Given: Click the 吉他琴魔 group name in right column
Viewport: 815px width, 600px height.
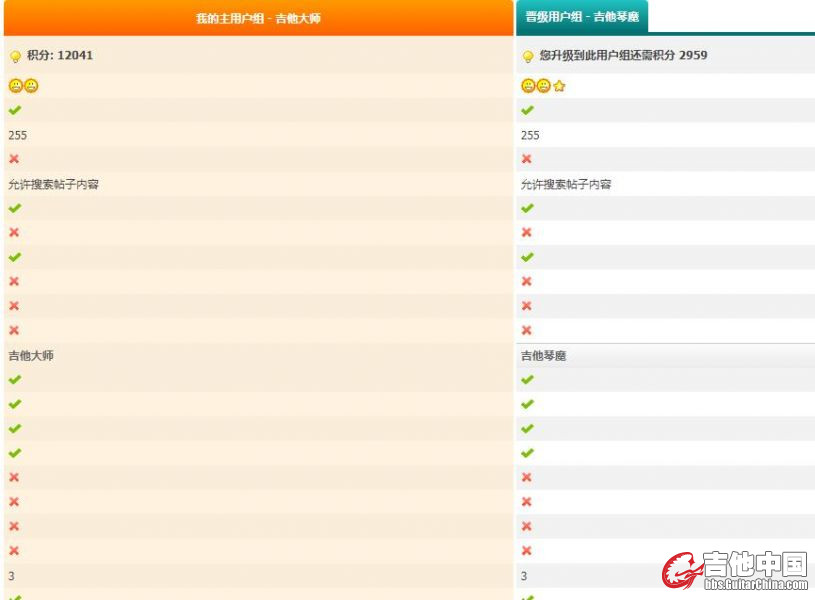Looking at the screenshot, I should coord(544,355).
